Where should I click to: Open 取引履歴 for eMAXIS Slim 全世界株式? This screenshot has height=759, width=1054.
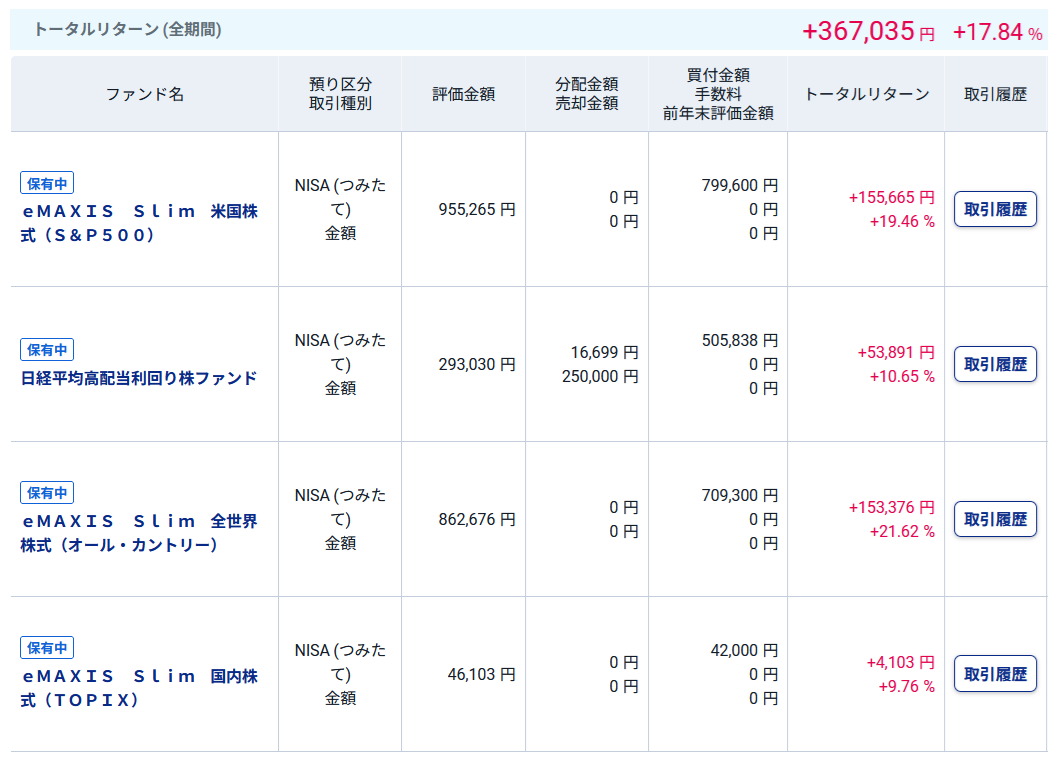click(995, 519)
